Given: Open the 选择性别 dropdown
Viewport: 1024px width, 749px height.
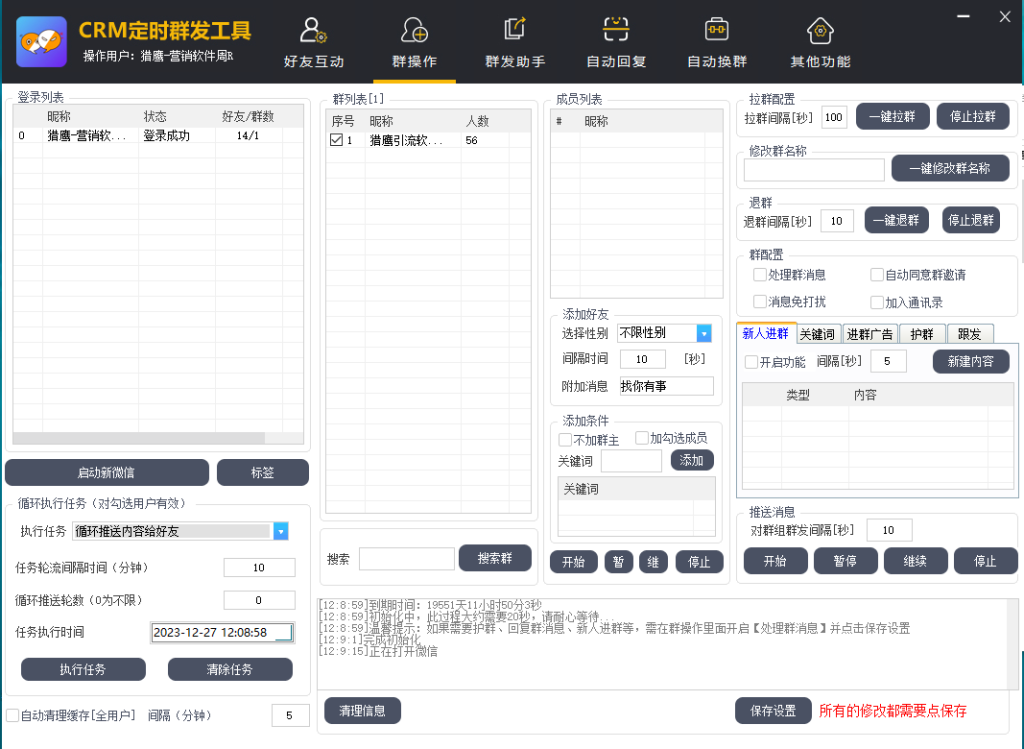Looking at the screenshot, I should pos(704,333).
